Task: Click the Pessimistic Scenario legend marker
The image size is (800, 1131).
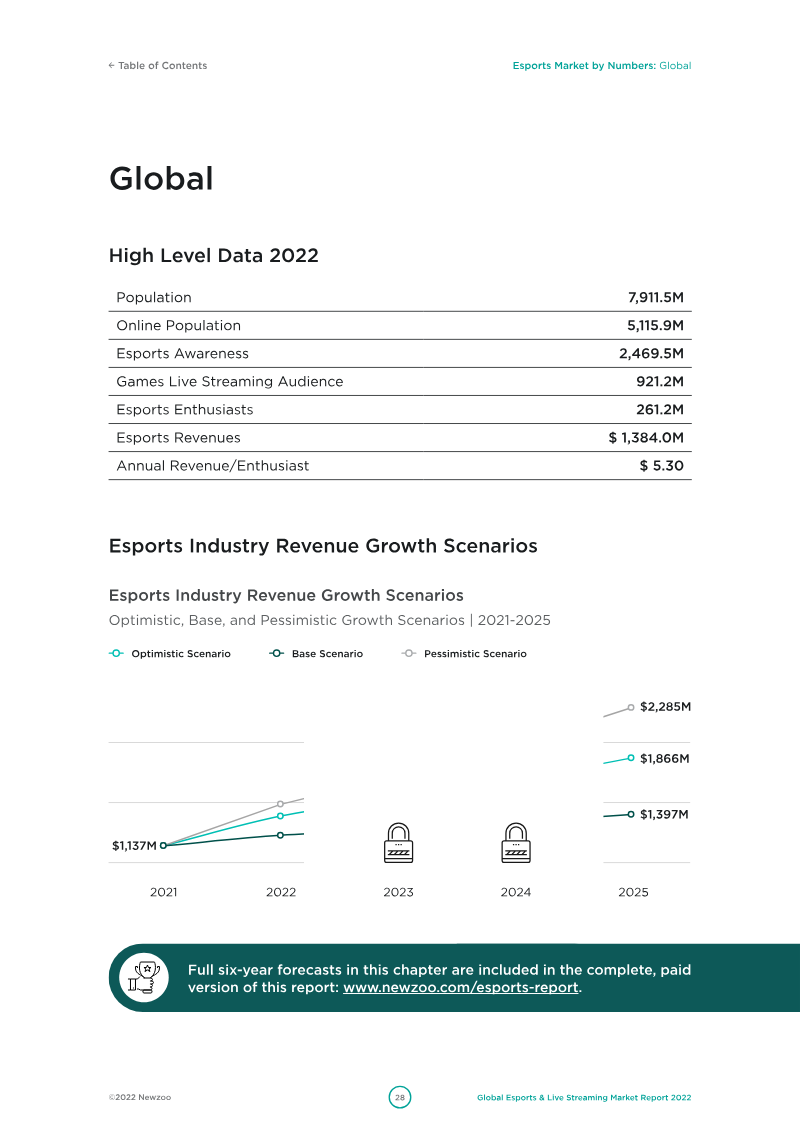Action: tap(409, 653)
